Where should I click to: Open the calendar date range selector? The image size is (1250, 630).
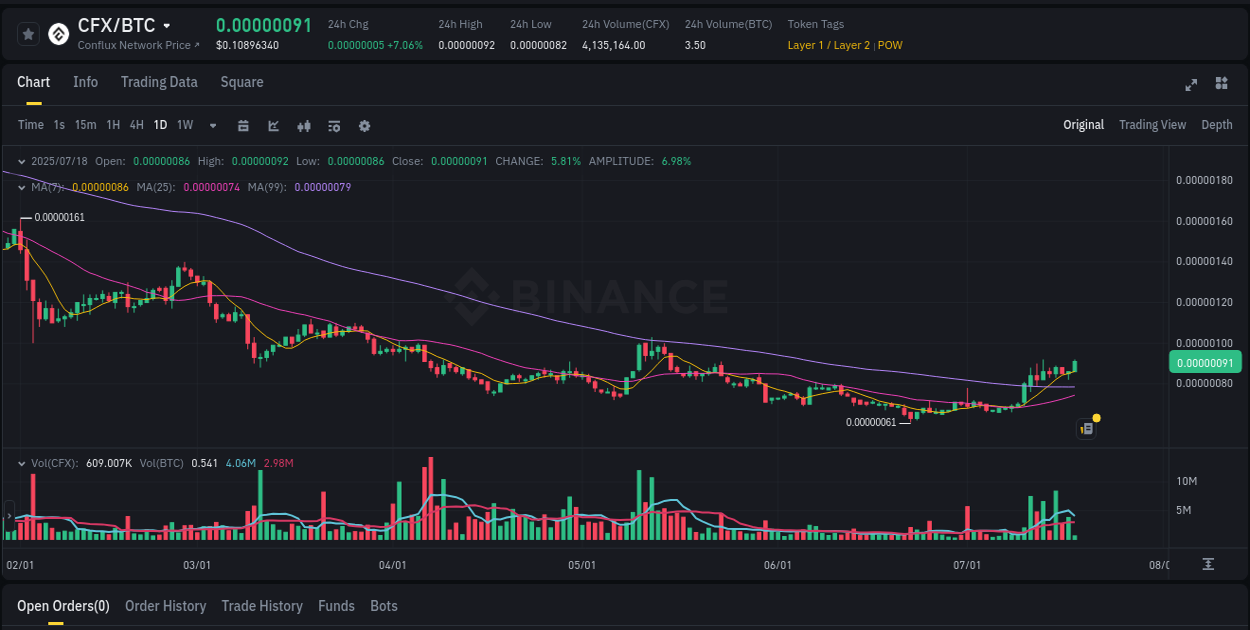(x=243, y=125)
